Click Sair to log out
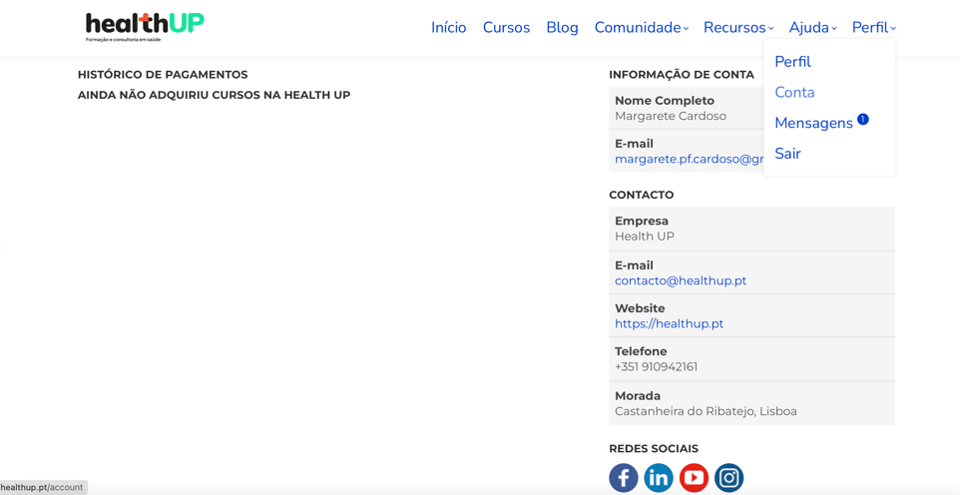The image size is (962, 495). (x=787, y=154)
